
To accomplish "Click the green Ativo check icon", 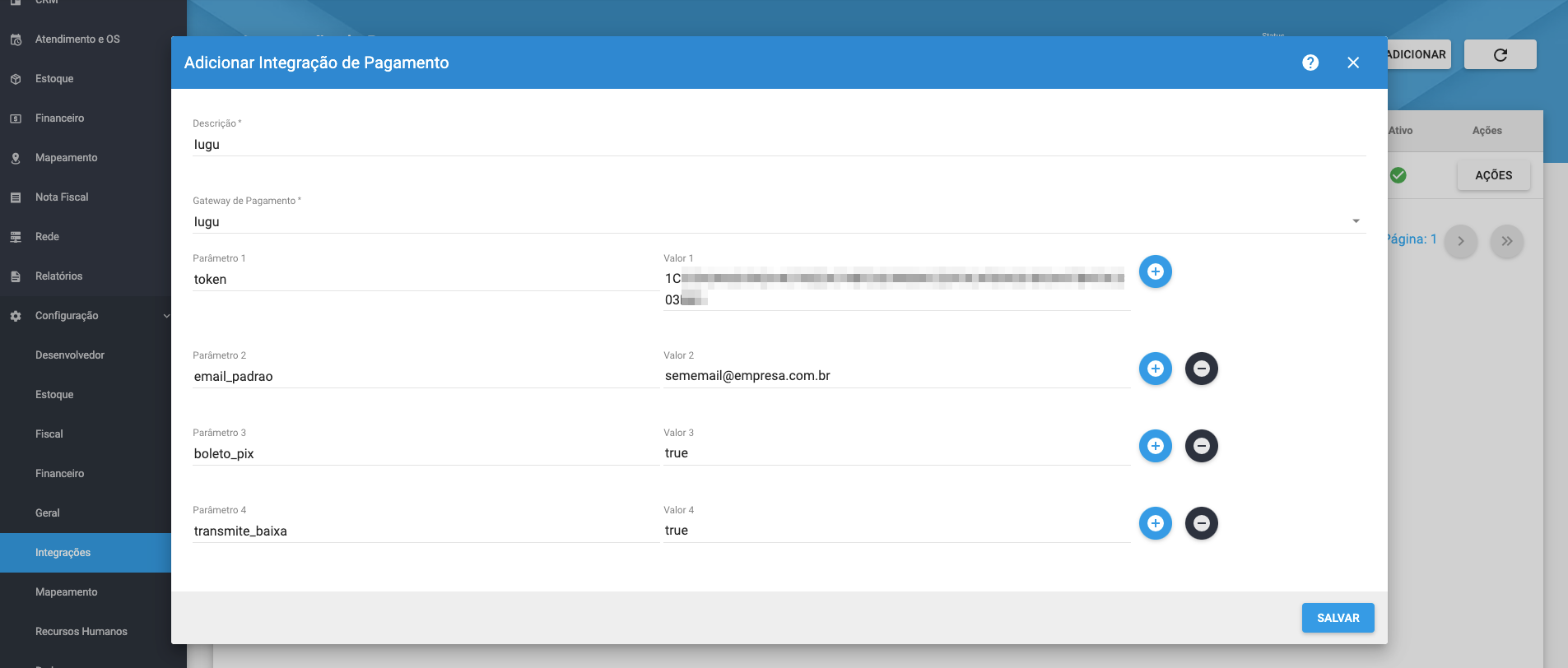I will pyautogui.click(x=1398, y=175).
